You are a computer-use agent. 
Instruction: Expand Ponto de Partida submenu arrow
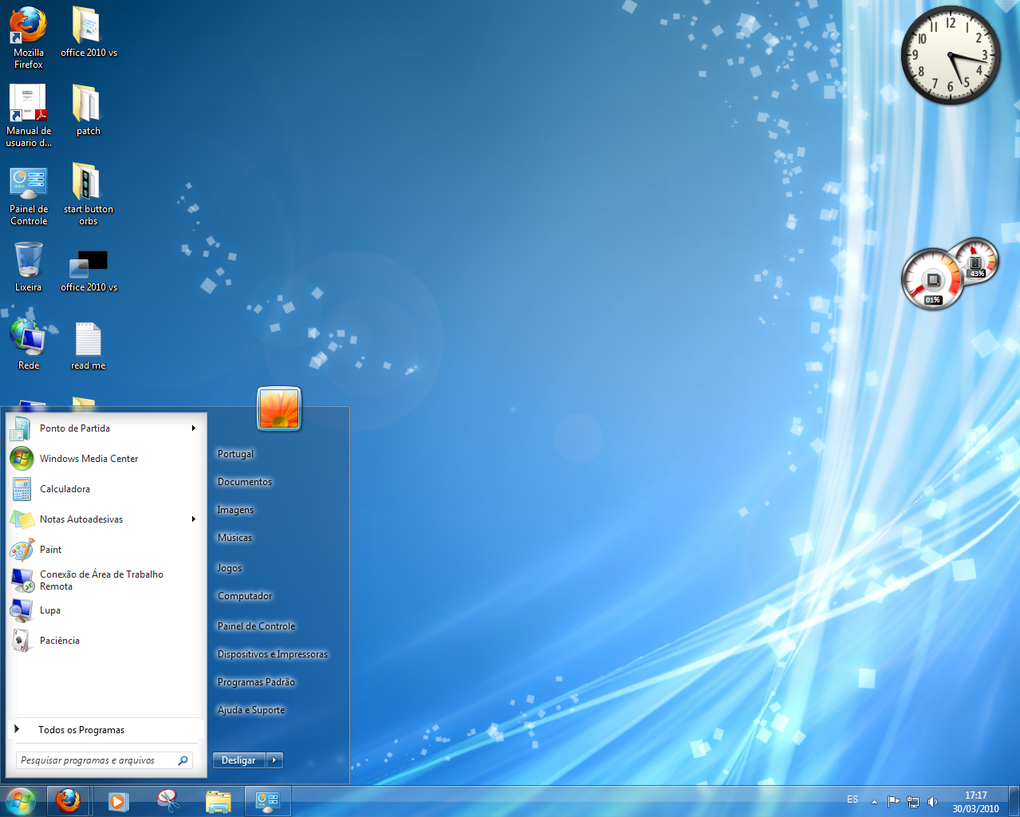(x=193, y=428)
